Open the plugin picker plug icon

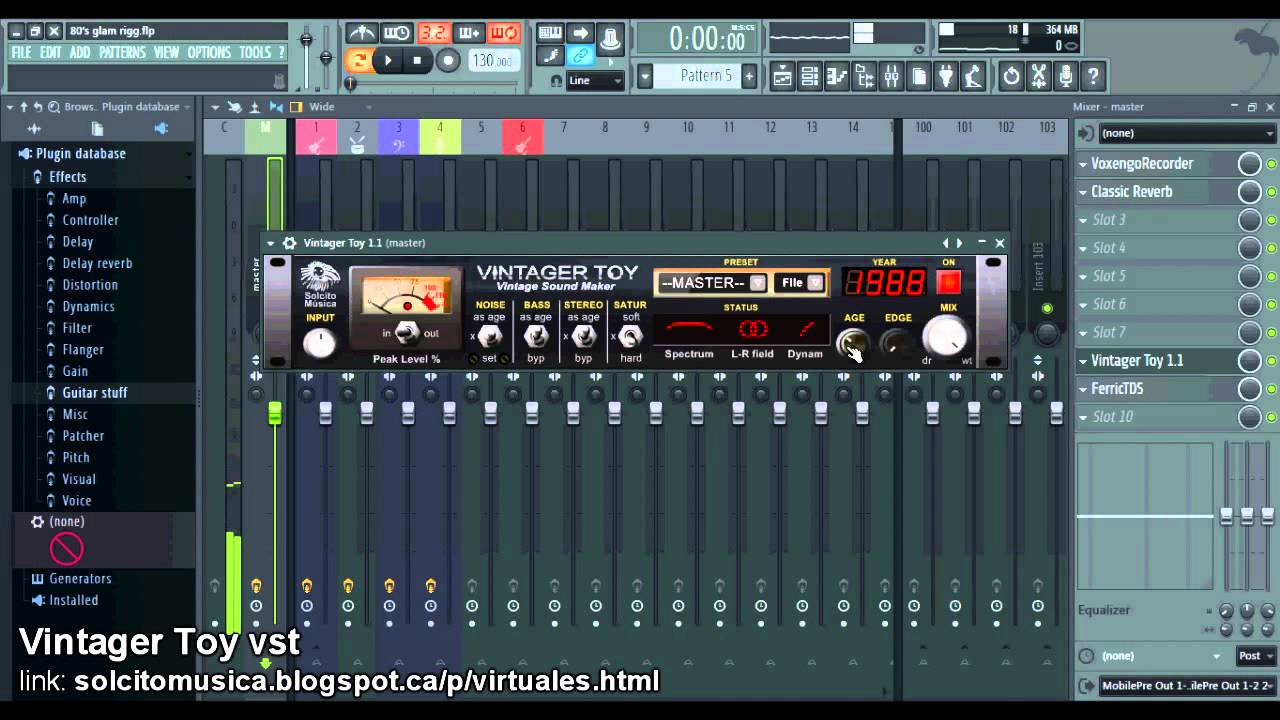pyautogui.click(x=945, y=76)
